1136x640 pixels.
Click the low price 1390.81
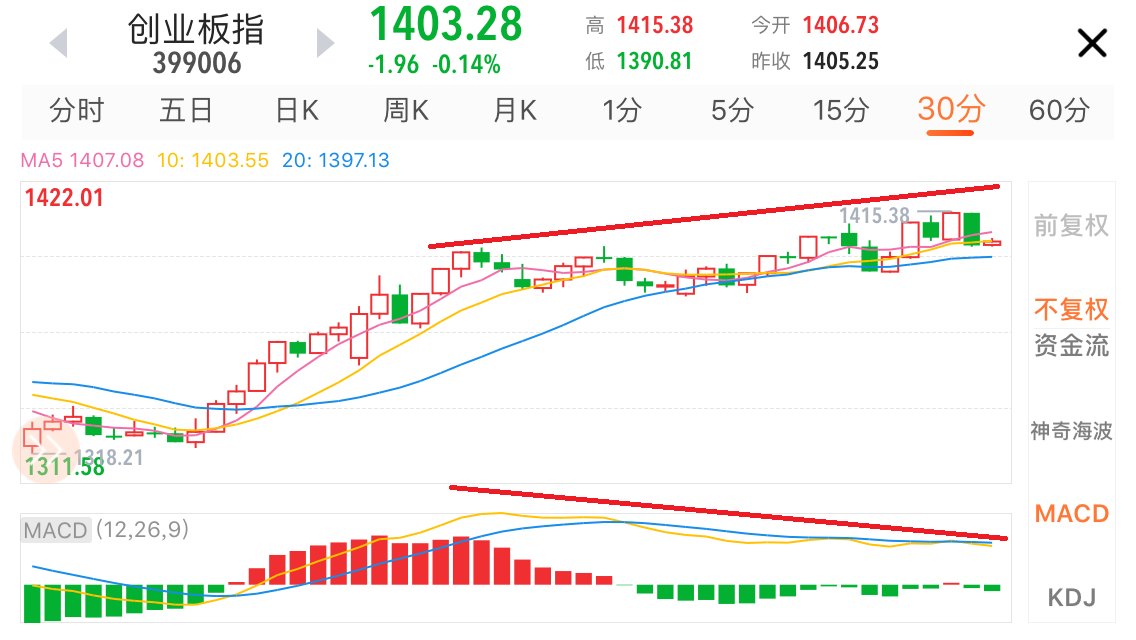click(x=655, y=62)
